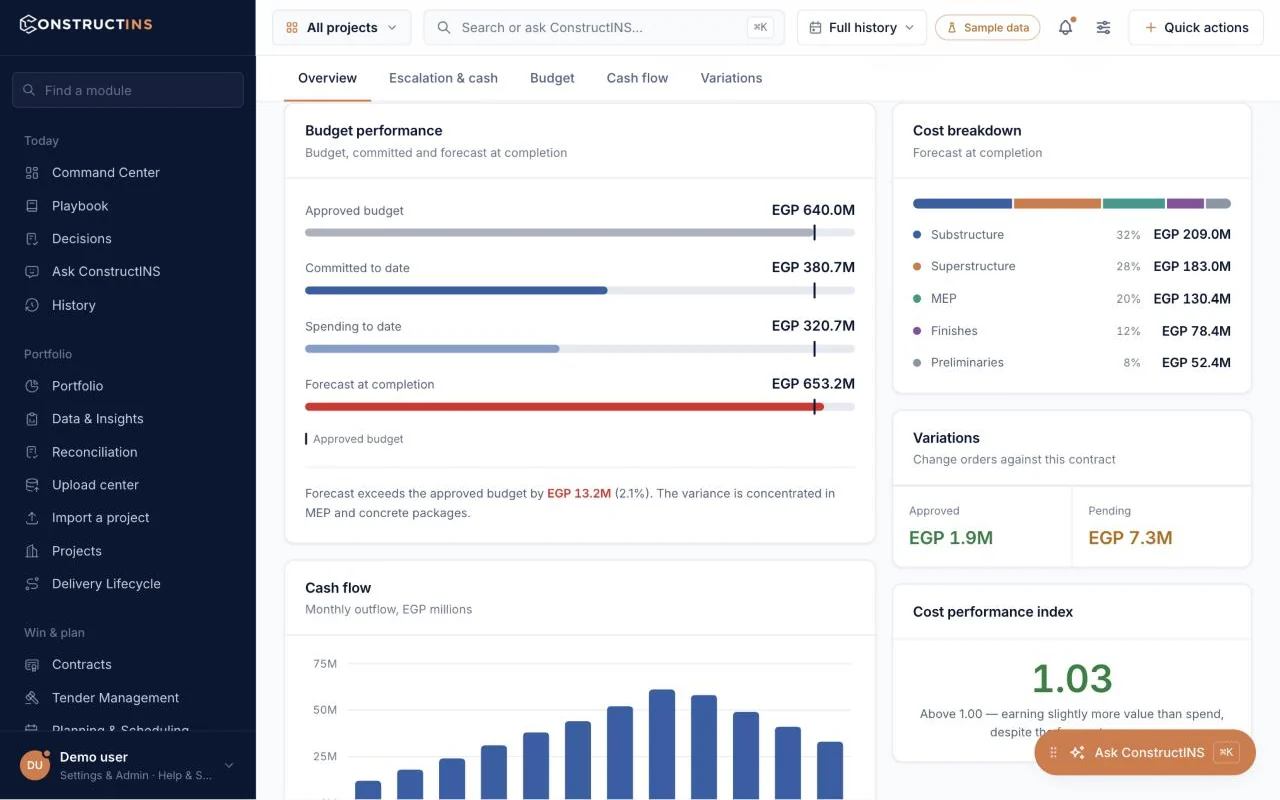Click the Upload center icon
The width and height of the screenshot is (1280, 800).
coord(32,485)
